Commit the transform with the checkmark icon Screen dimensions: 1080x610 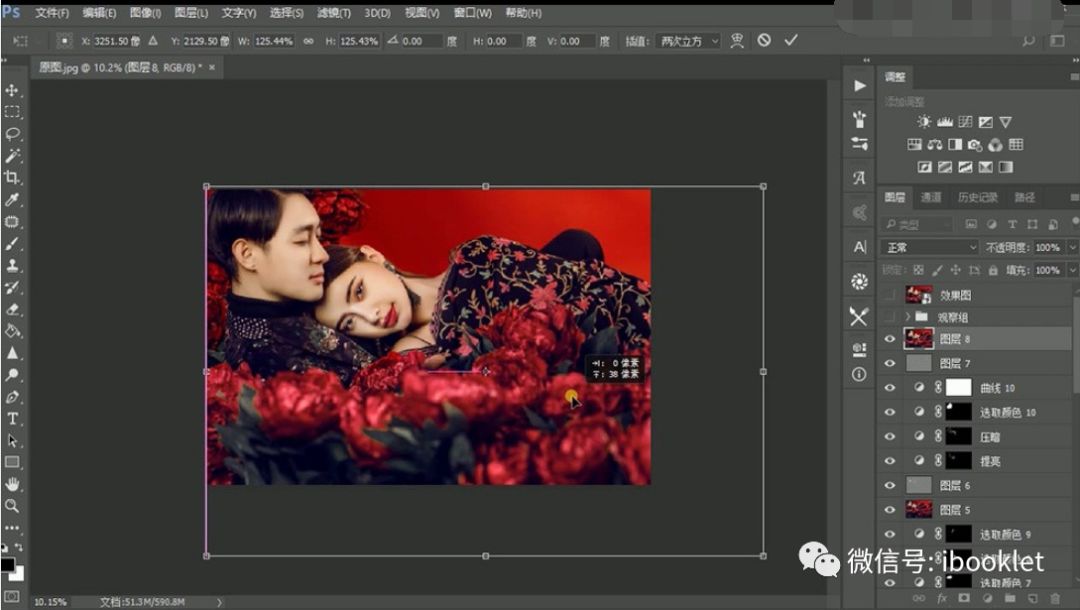click(791, 40)
